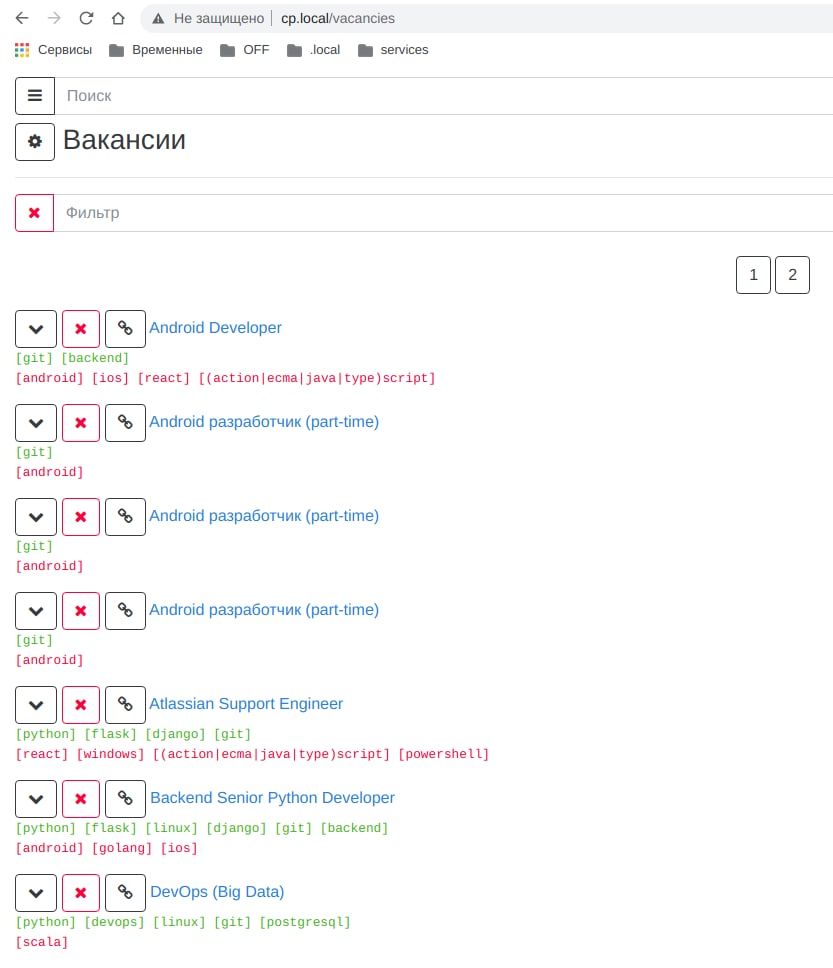Click [django] tag under Atlassian Support Engineer
The image size is (833, 968).
click(x=175, y=734)
